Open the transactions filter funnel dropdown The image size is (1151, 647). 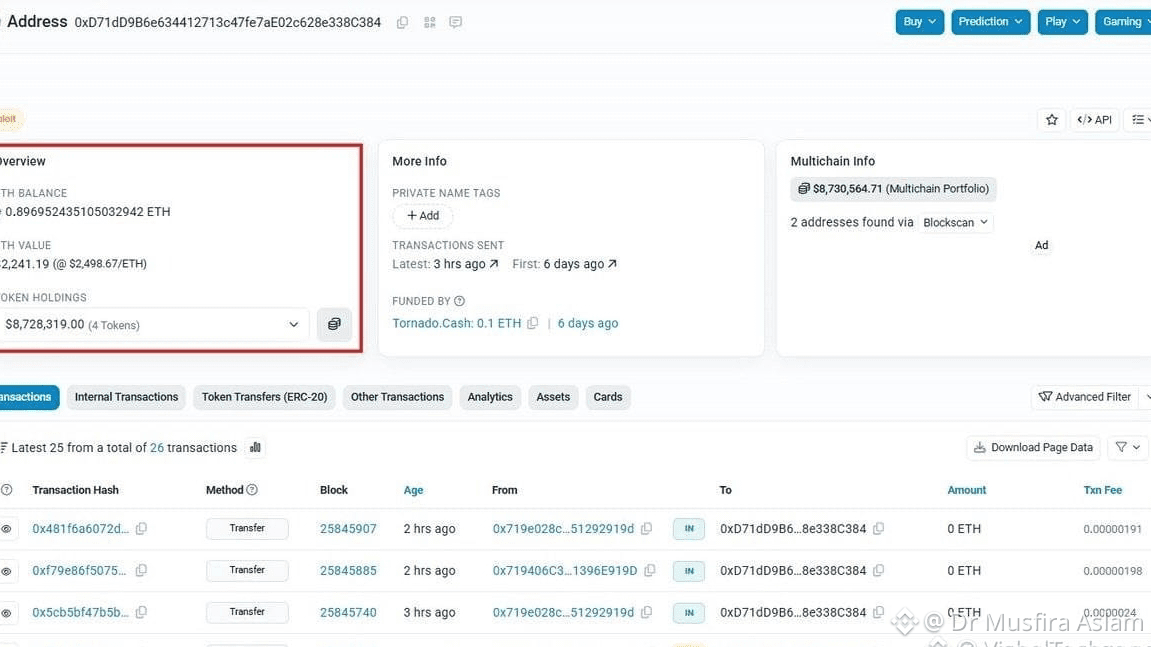1128,447
